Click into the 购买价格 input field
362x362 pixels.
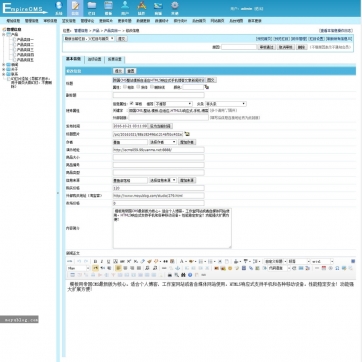click(x=158, y=188)
